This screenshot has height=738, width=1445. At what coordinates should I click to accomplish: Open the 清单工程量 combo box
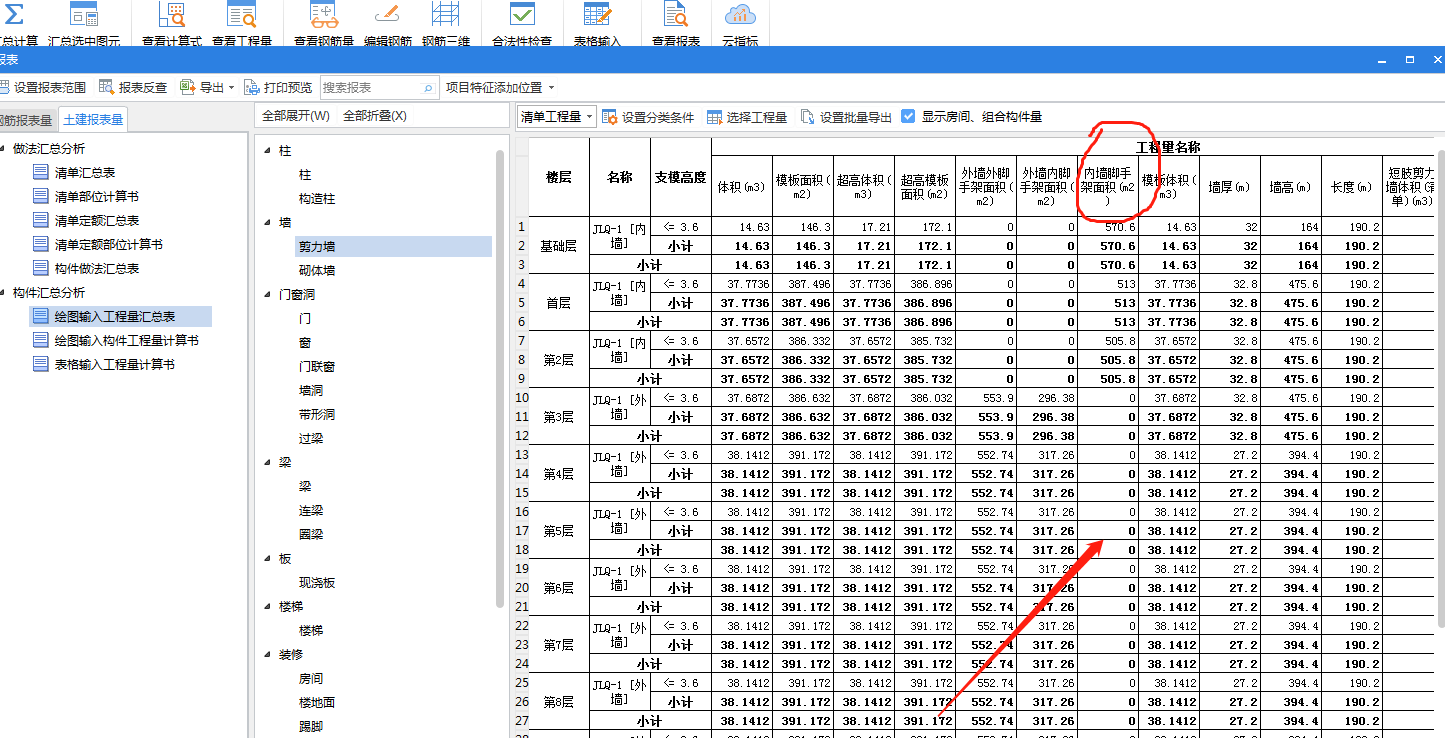(557, 117)
